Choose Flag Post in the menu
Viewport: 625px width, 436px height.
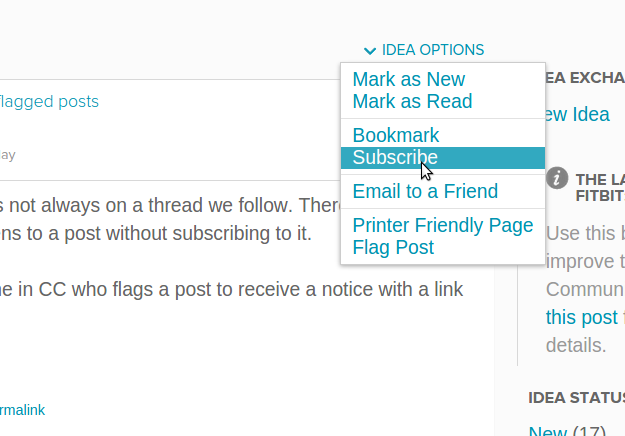(x=393, y=247)
